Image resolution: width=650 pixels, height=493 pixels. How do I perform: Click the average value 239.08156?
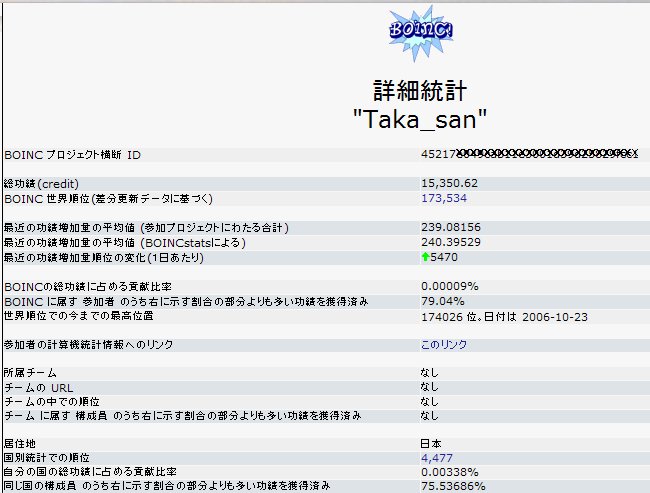[451, 227]
